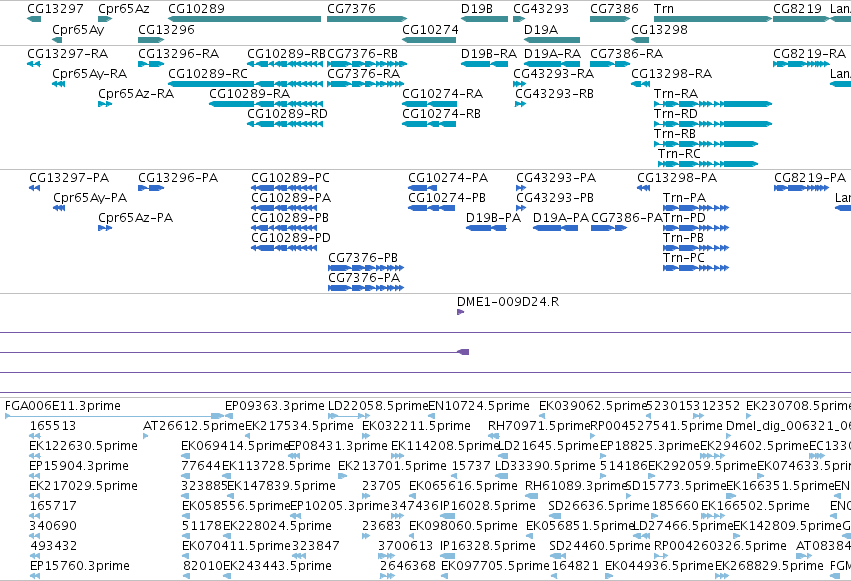Viewport: 851px width, 581px height.
Task: Click the CG13297-RA transcript label
Action: click(x=68, y=54)
